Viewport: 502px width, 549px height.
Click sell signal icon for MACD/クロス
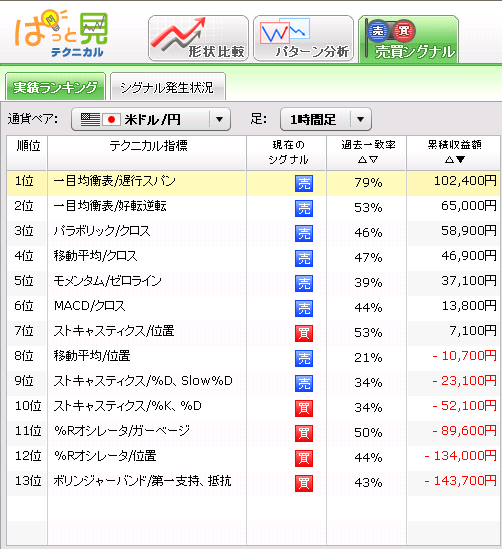point(304,308)
